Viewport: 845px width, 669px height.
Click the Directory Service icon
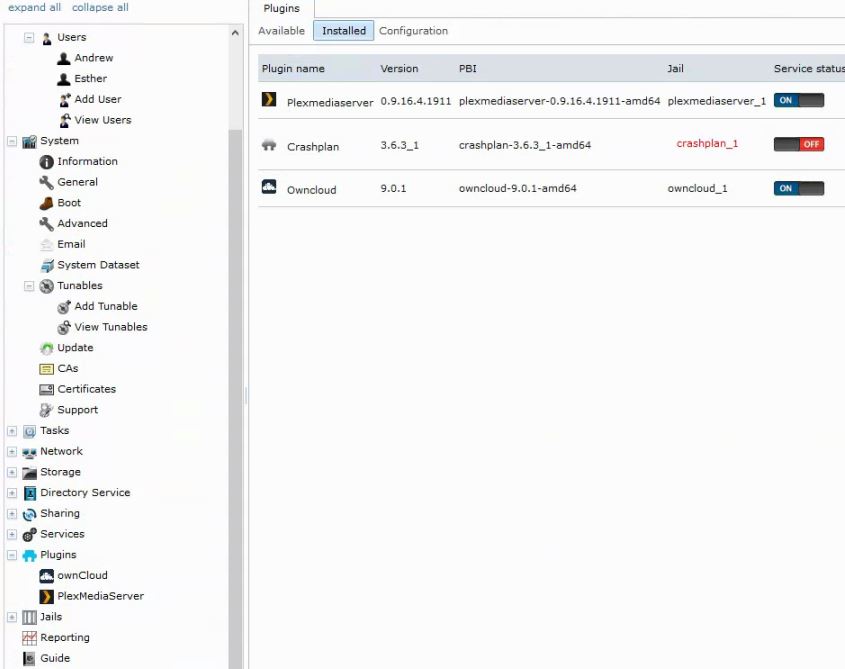30,493
